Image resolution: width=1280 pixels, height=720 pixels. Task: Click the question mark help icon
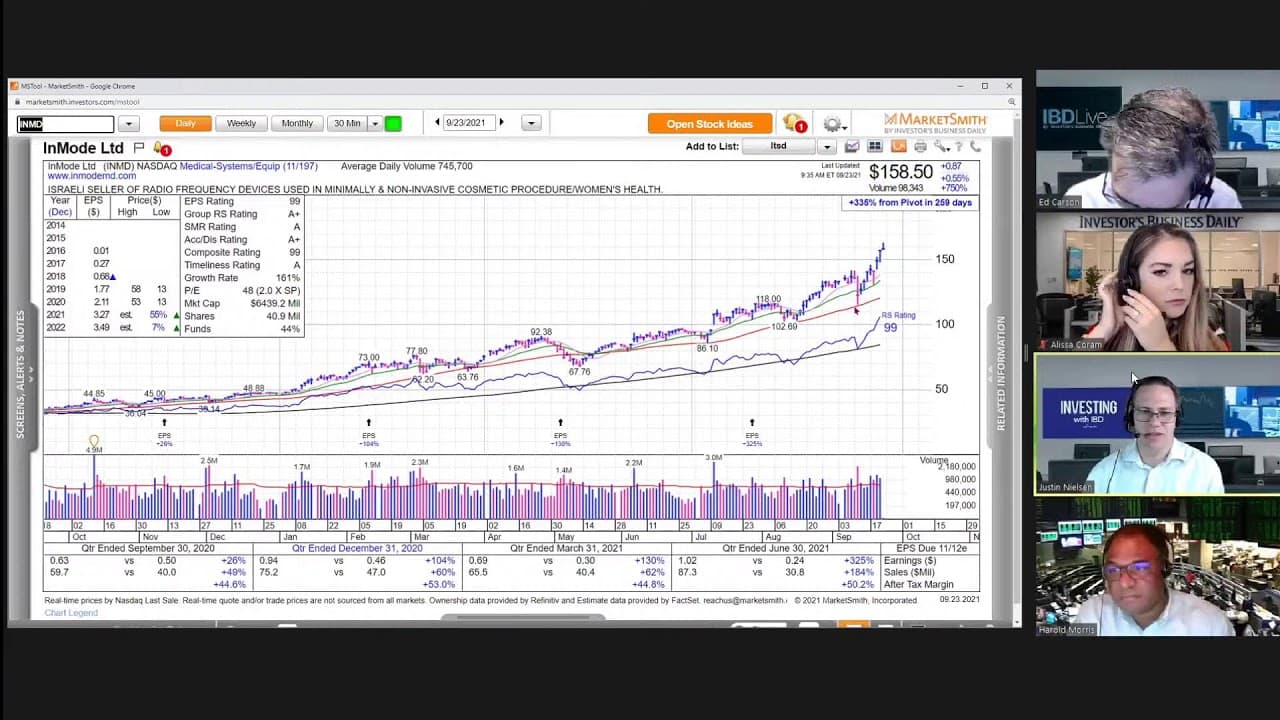click(959, 147)
